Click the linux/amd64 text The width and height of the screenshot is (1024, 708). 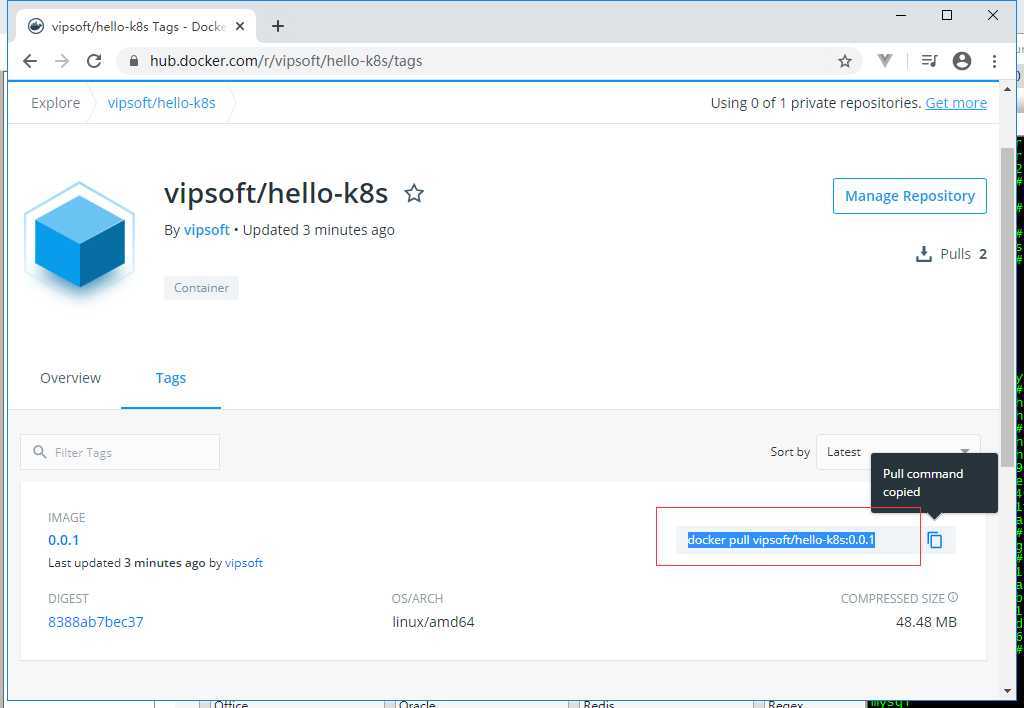434,622
